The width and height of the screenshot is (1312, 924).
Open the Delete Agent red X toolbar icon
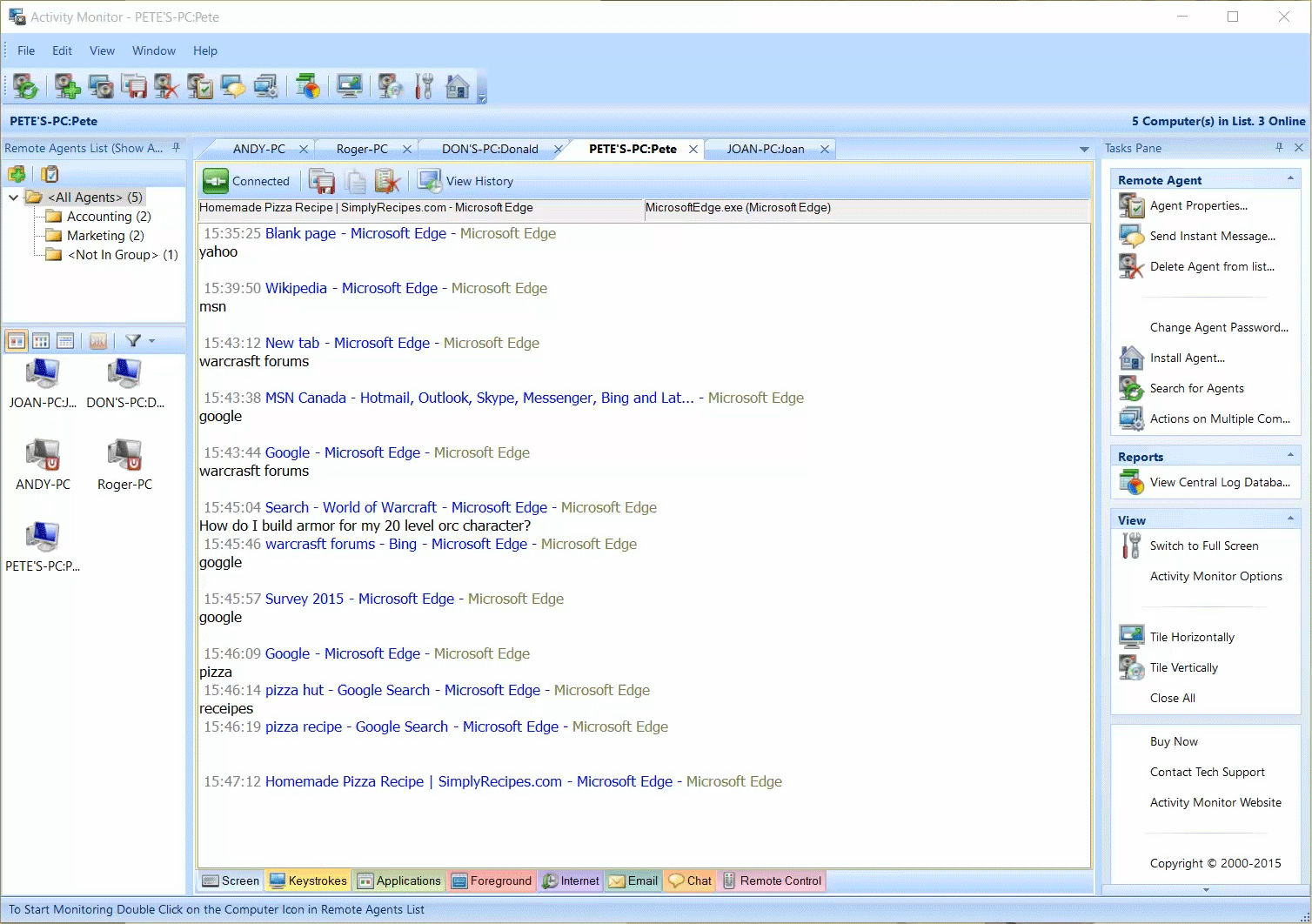click(x=166, y=86)
